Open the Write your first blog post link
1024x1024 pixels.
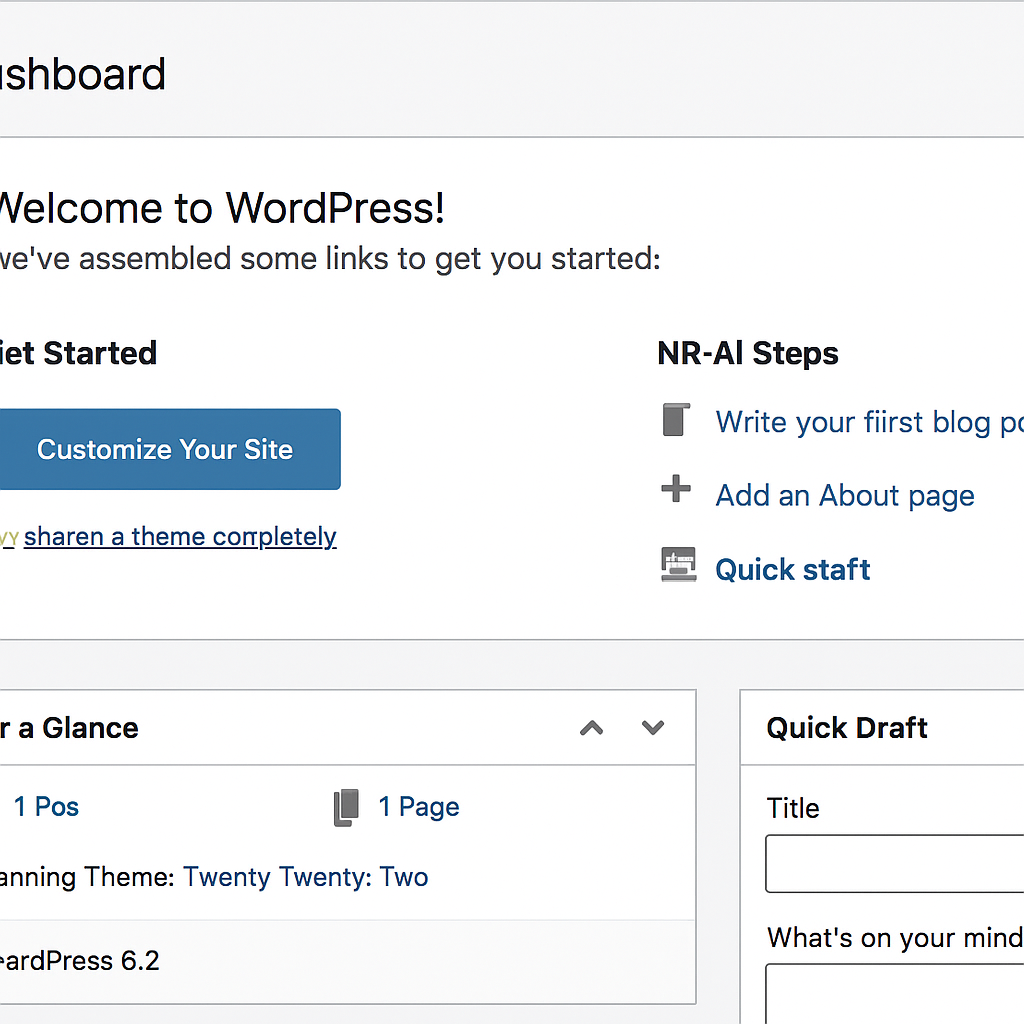coord(869,422)
